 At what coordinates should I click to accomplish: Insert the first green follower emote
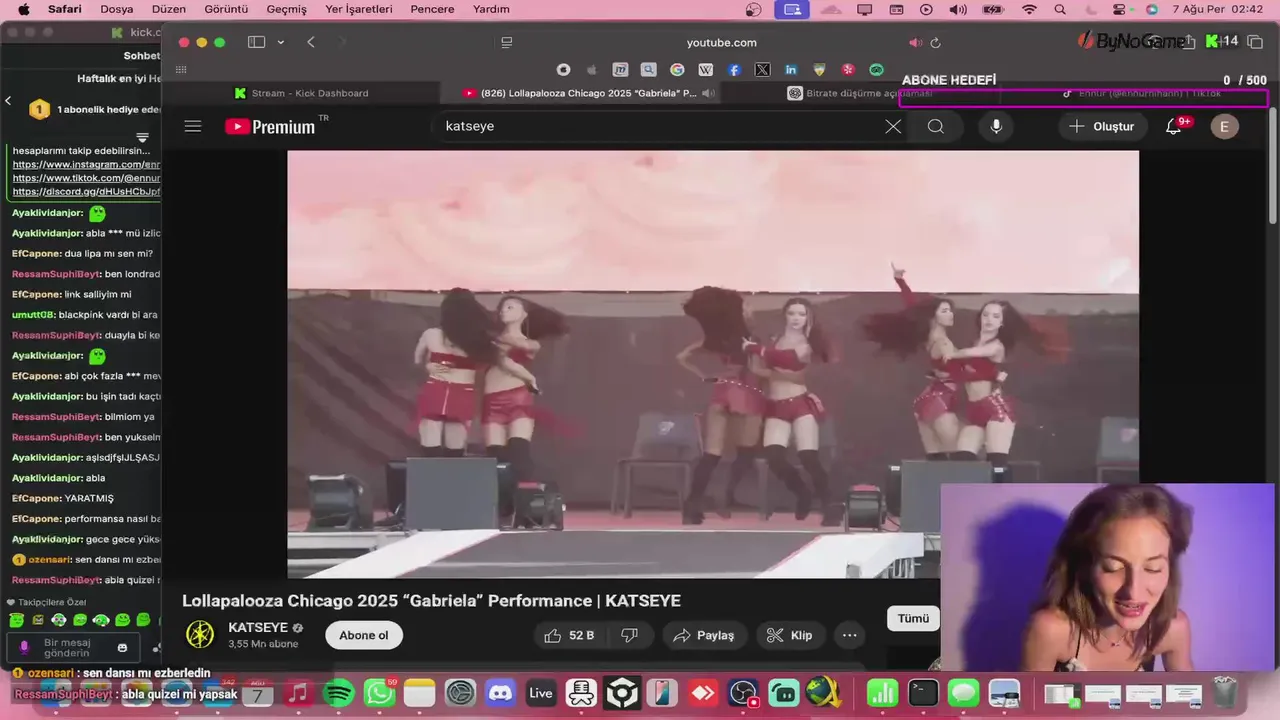(x=16, y=621)
